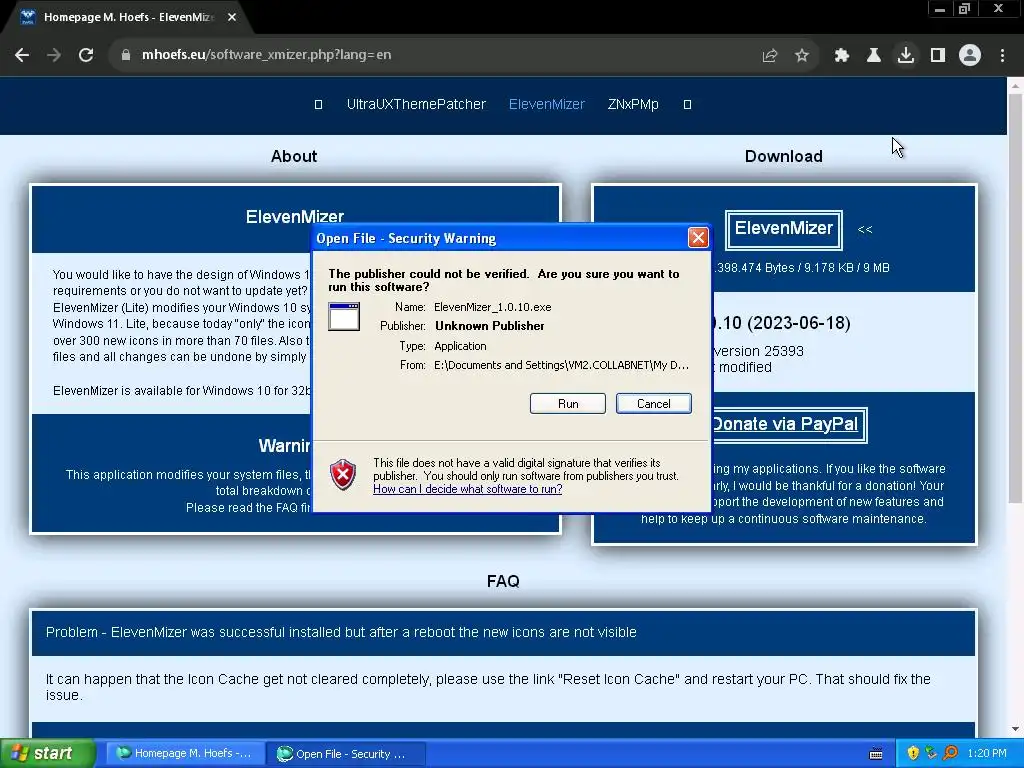
Task: Reload the page with the refresh icon
Action: [x=86, y=56]
